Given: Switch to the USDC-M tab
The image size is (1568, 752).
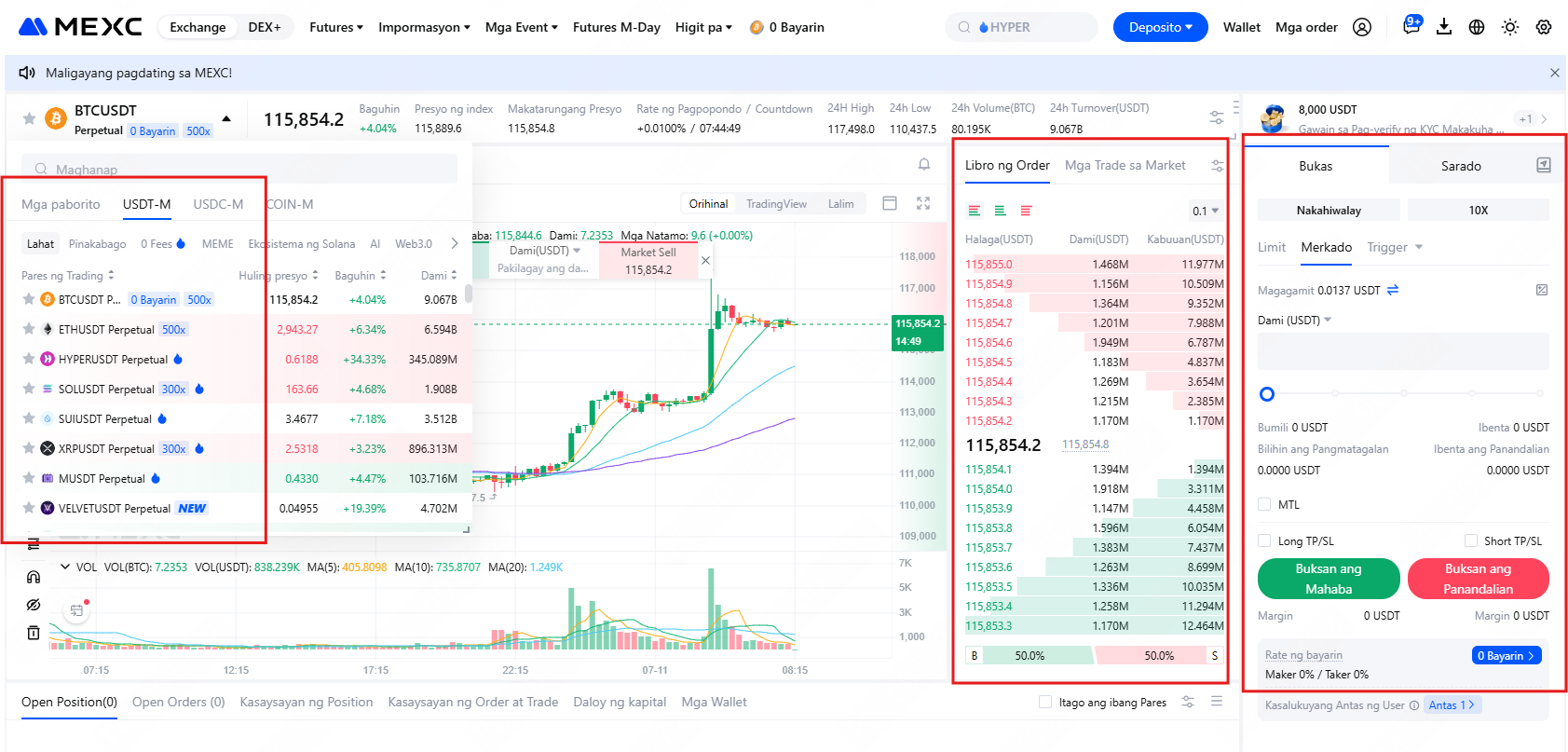Looking at the screenshot, I should (218, 204).
